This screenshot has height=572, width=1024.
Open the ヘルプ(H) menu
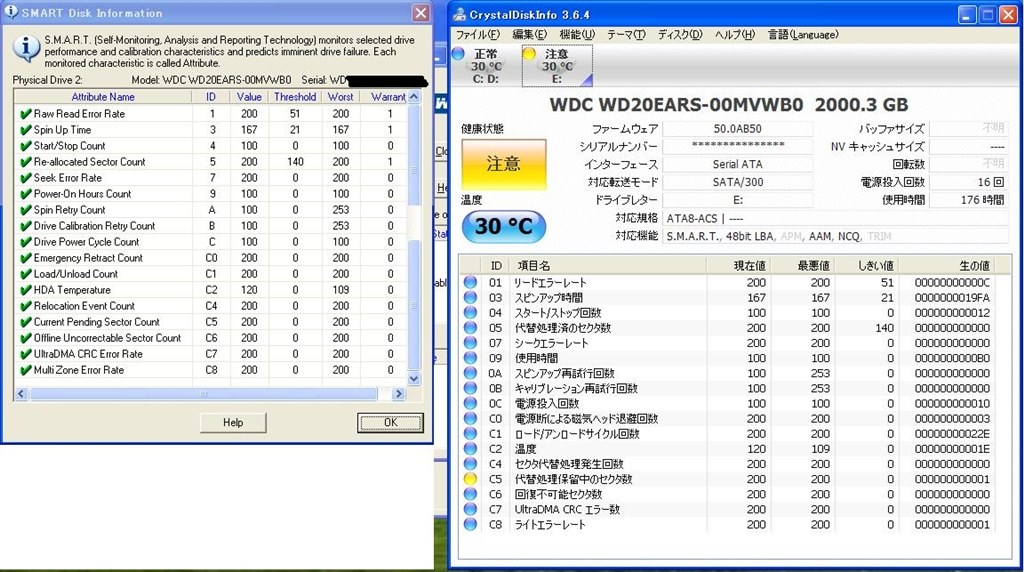coord(735,35)
